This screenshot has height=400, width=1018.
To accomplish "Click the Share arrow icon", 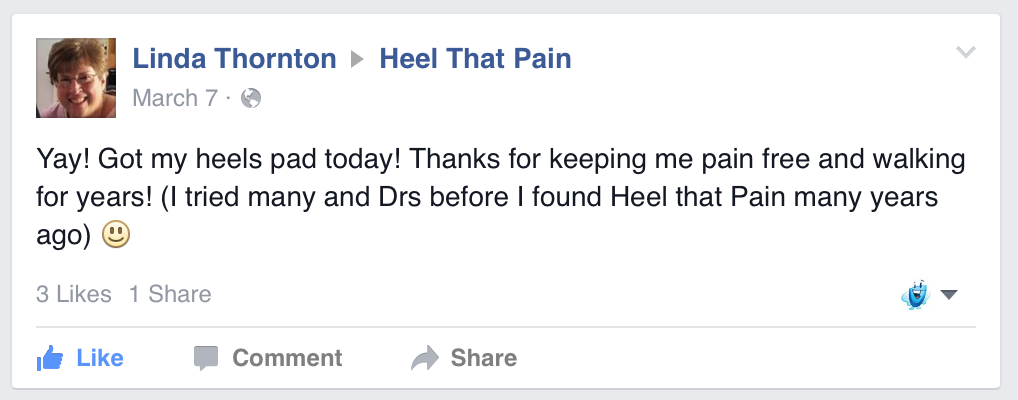I will coord(426,358).
